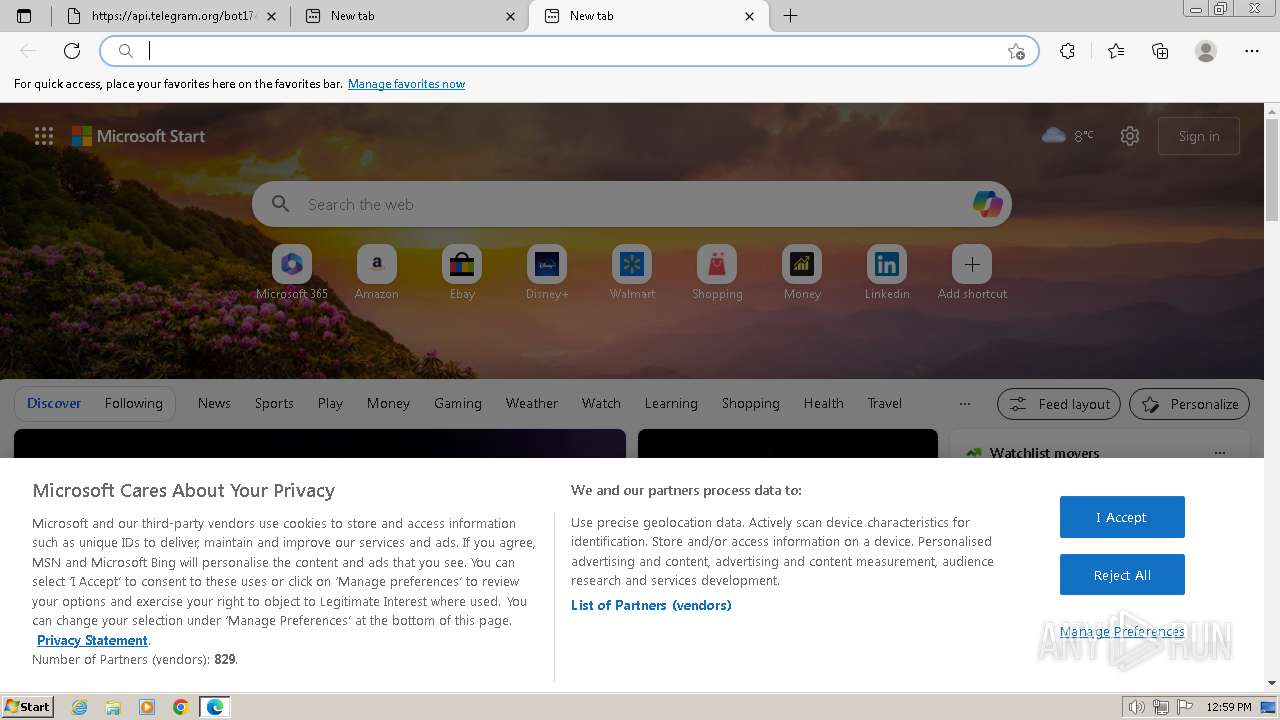Screen dimensions: 1280x720
Task: Expand more feed categories ellipsis
Action: point(965,404)
